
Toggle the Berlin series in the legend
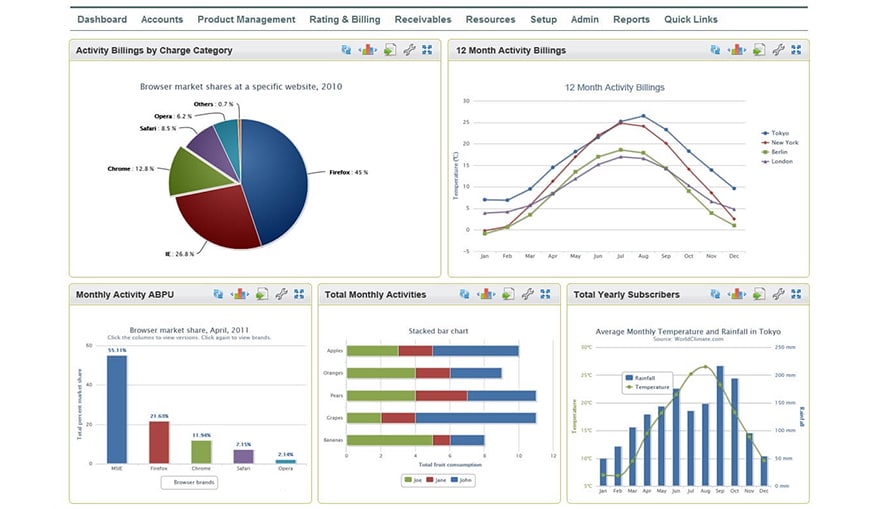[x=775, y=152]
